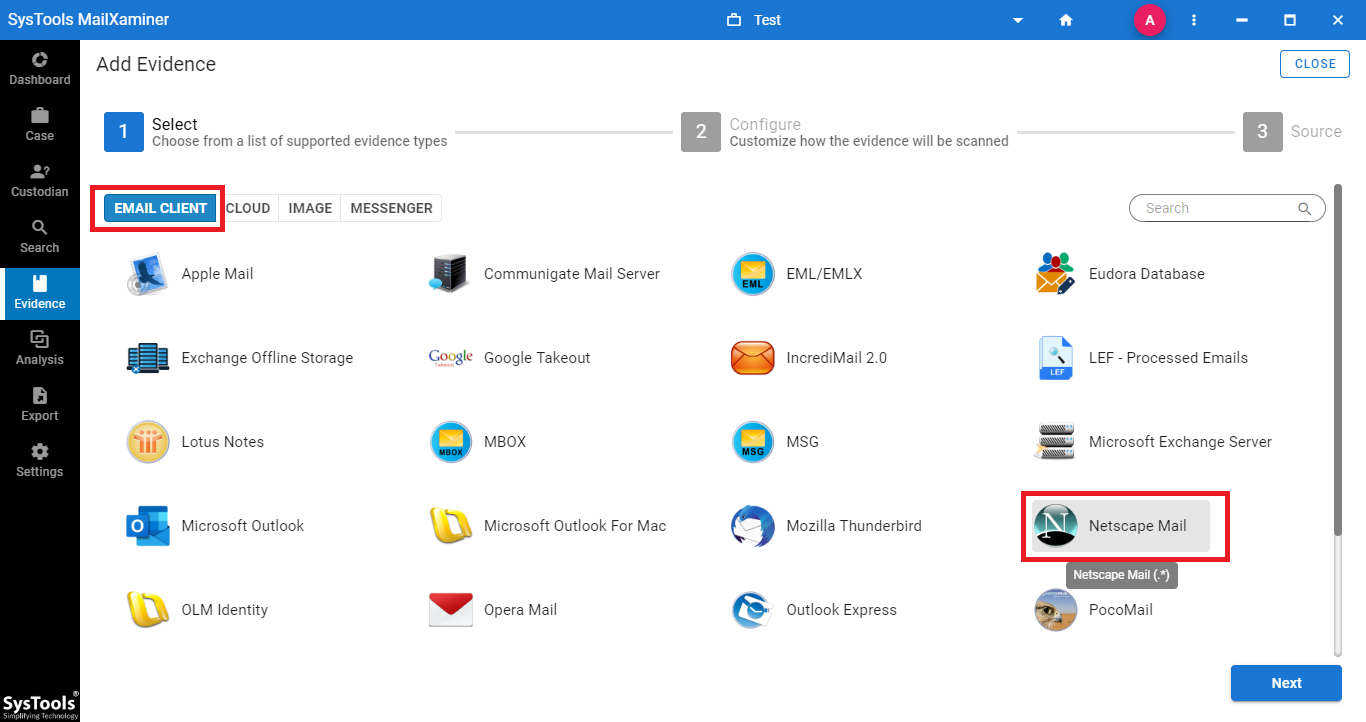Pick the EML/EMLX evidence icon
Image resolution: width=1366 pixels, height=722 pixels.
point(753,274)
